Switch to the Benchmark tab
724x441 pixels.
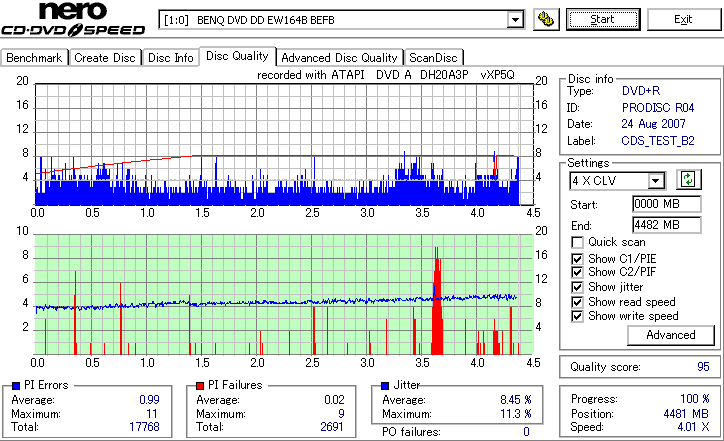click(34, 58)
